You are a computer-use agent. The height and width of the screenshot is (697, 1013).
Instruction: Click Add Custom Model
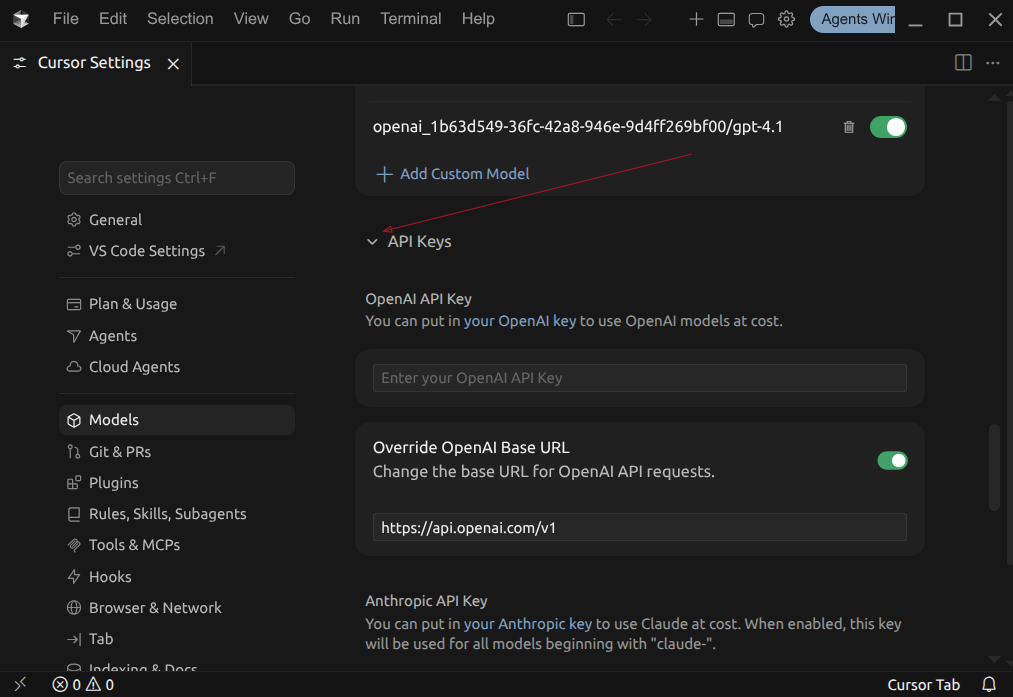click(452, 174)
